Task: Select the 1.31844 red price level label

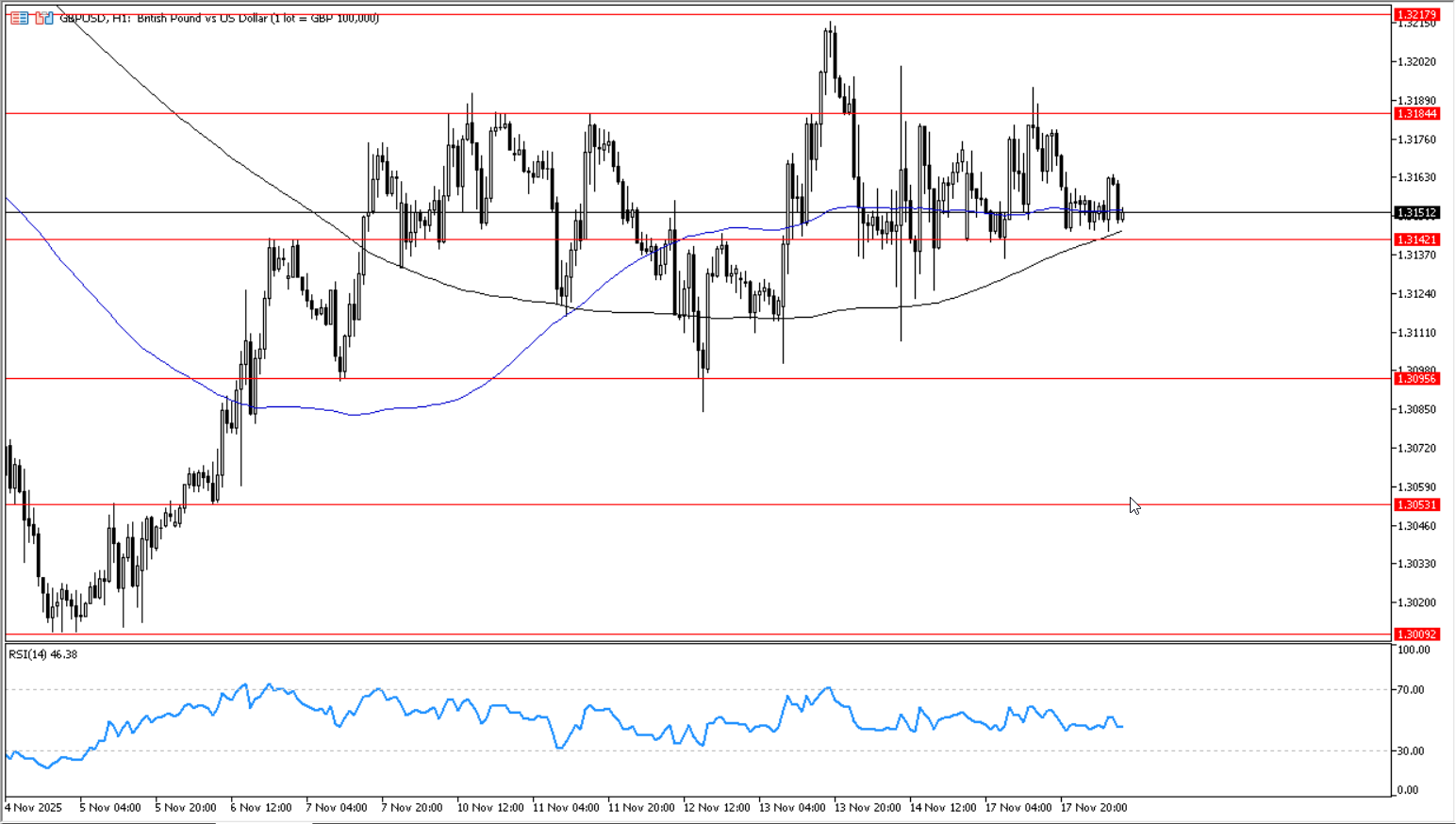Action: 1416,114
